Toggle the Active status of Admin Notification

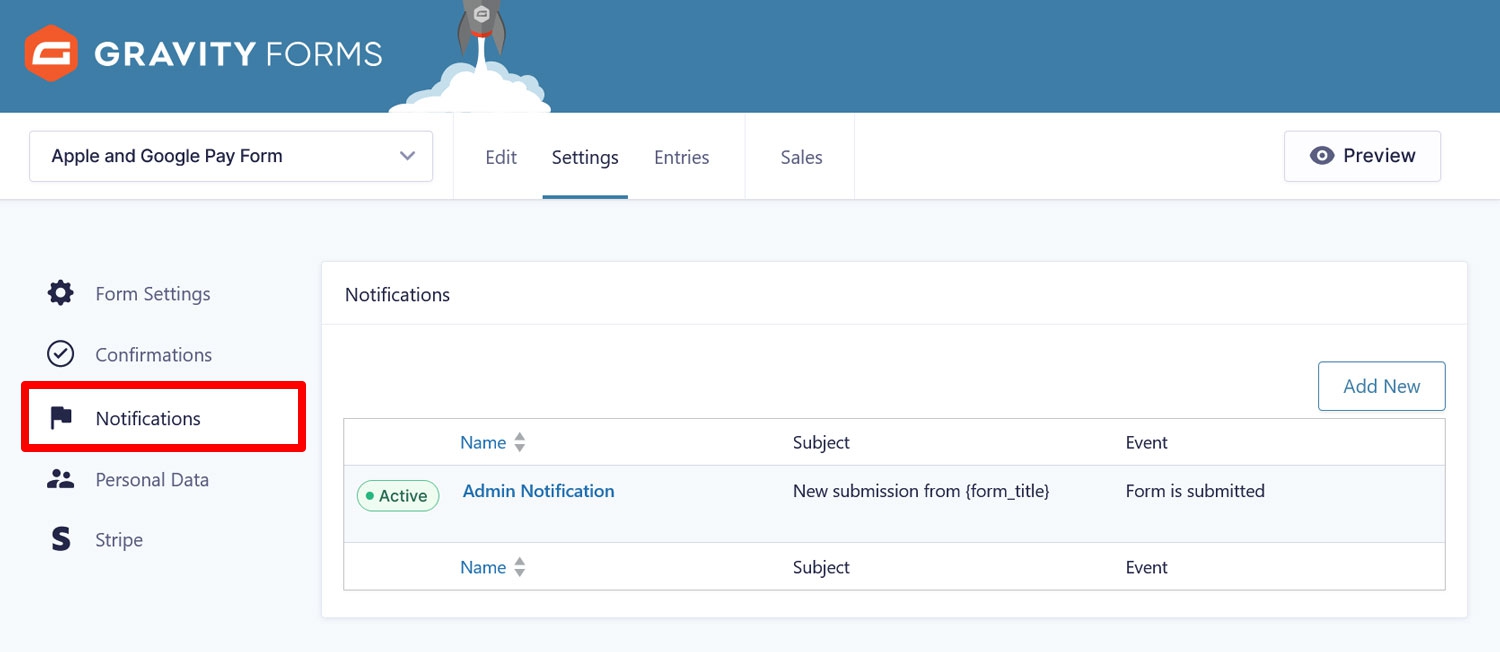[398, 496]
